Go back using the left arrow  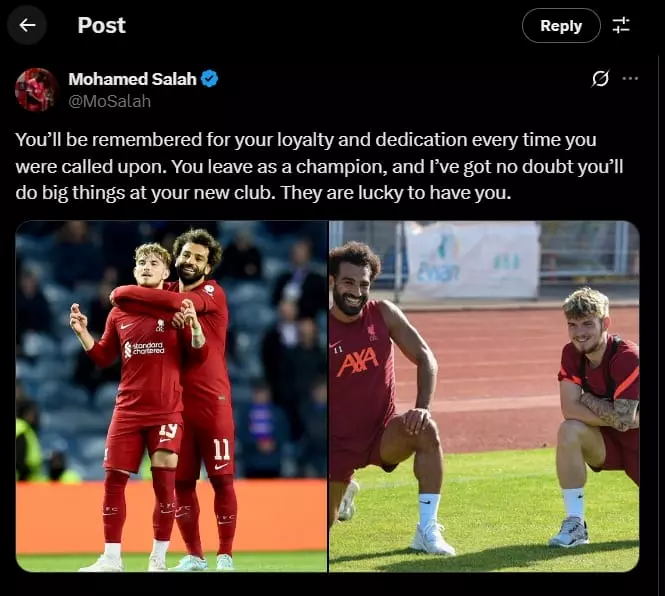coord(27,25)
